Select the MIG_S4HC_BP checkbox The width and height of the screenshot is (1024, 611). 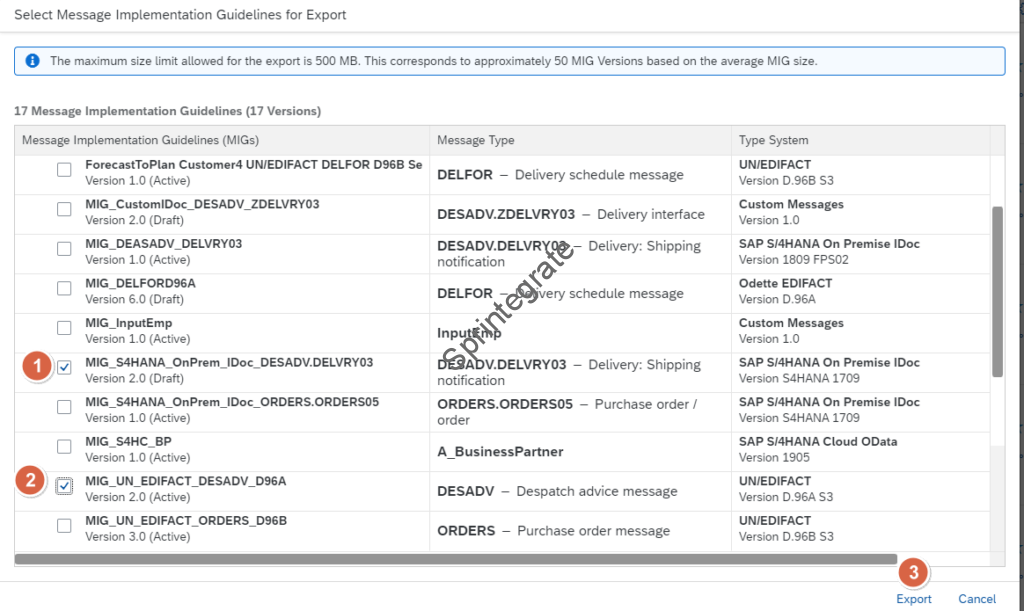(x=64, y=447)
